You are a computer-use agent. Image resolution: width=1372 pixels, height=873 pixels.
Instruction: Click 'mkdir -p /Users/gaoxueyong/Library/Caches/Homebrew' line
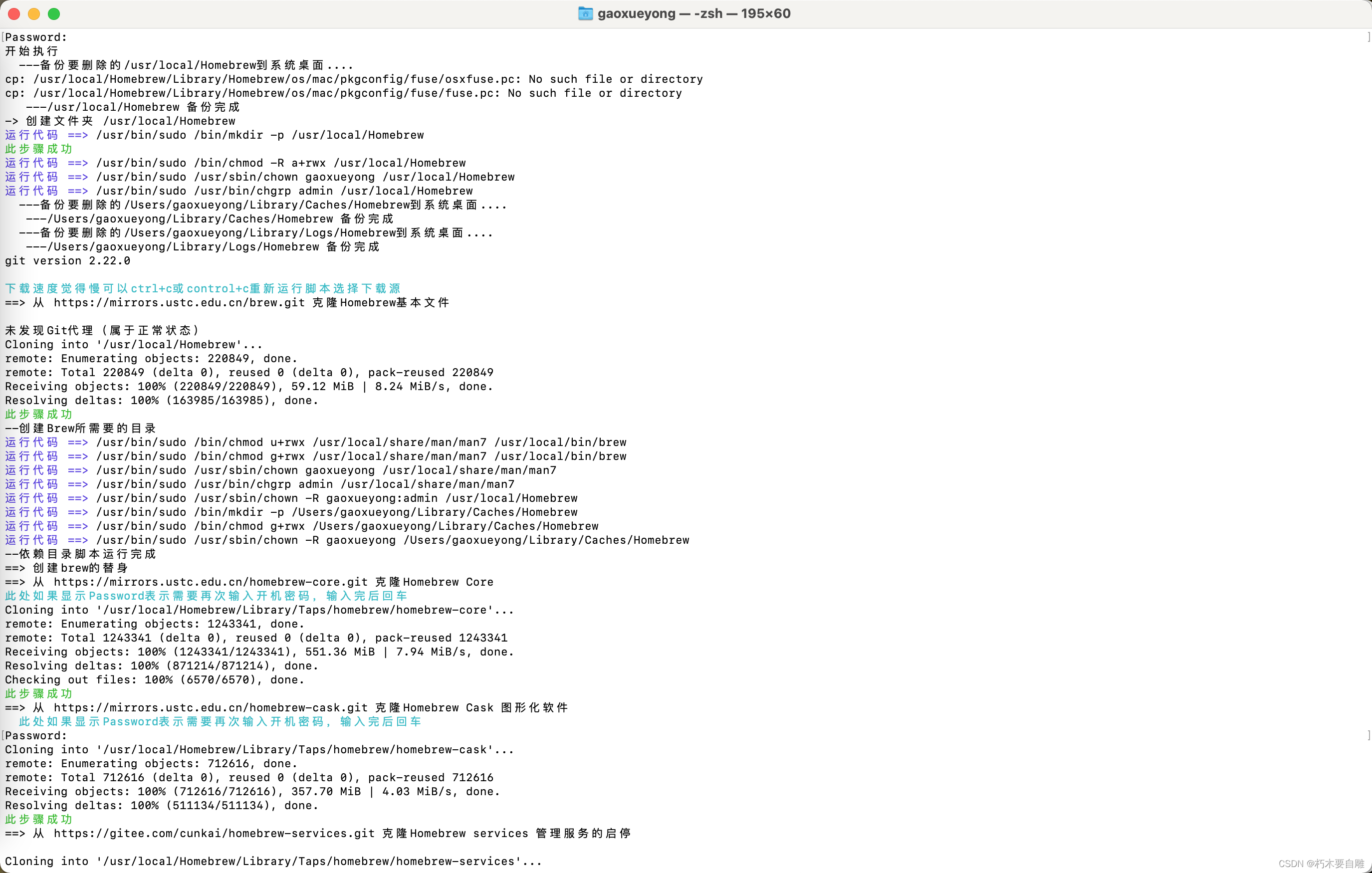pyautogui.click(x=291, y=512)
